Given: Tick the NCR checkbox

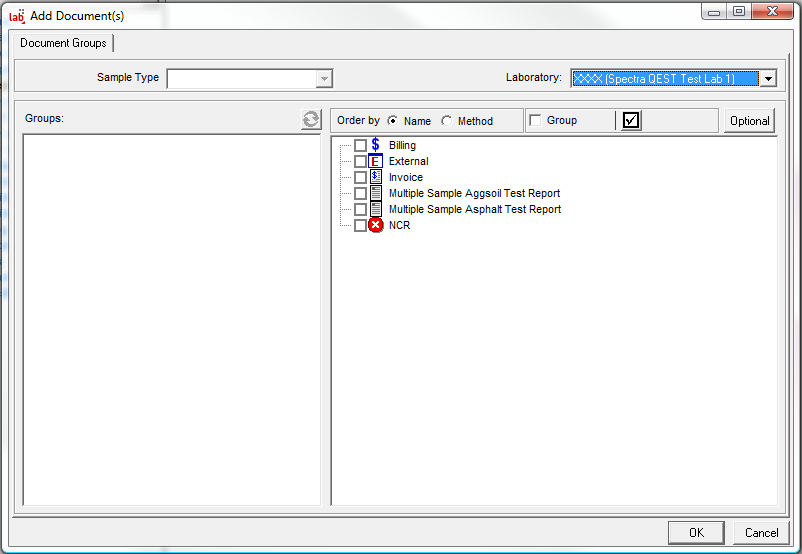Looking at the screenshot, I should [x=360, y=226].
